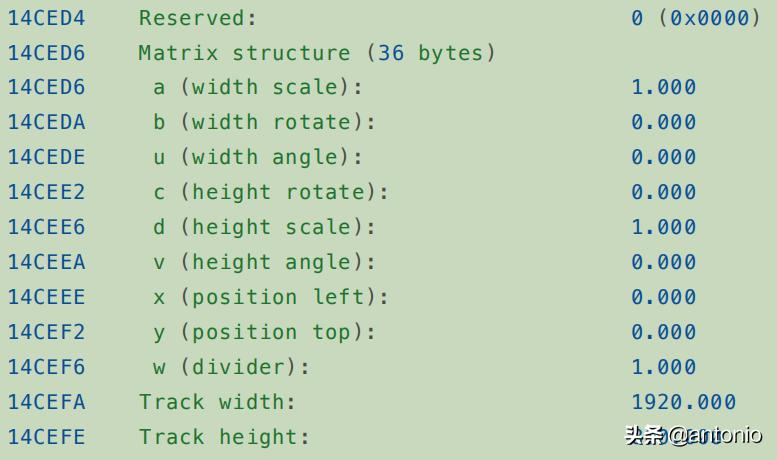The height and width of the screenshot is (460, 777).
Task: Select the "w (divider):" label
Action: [x=232, y=368]
